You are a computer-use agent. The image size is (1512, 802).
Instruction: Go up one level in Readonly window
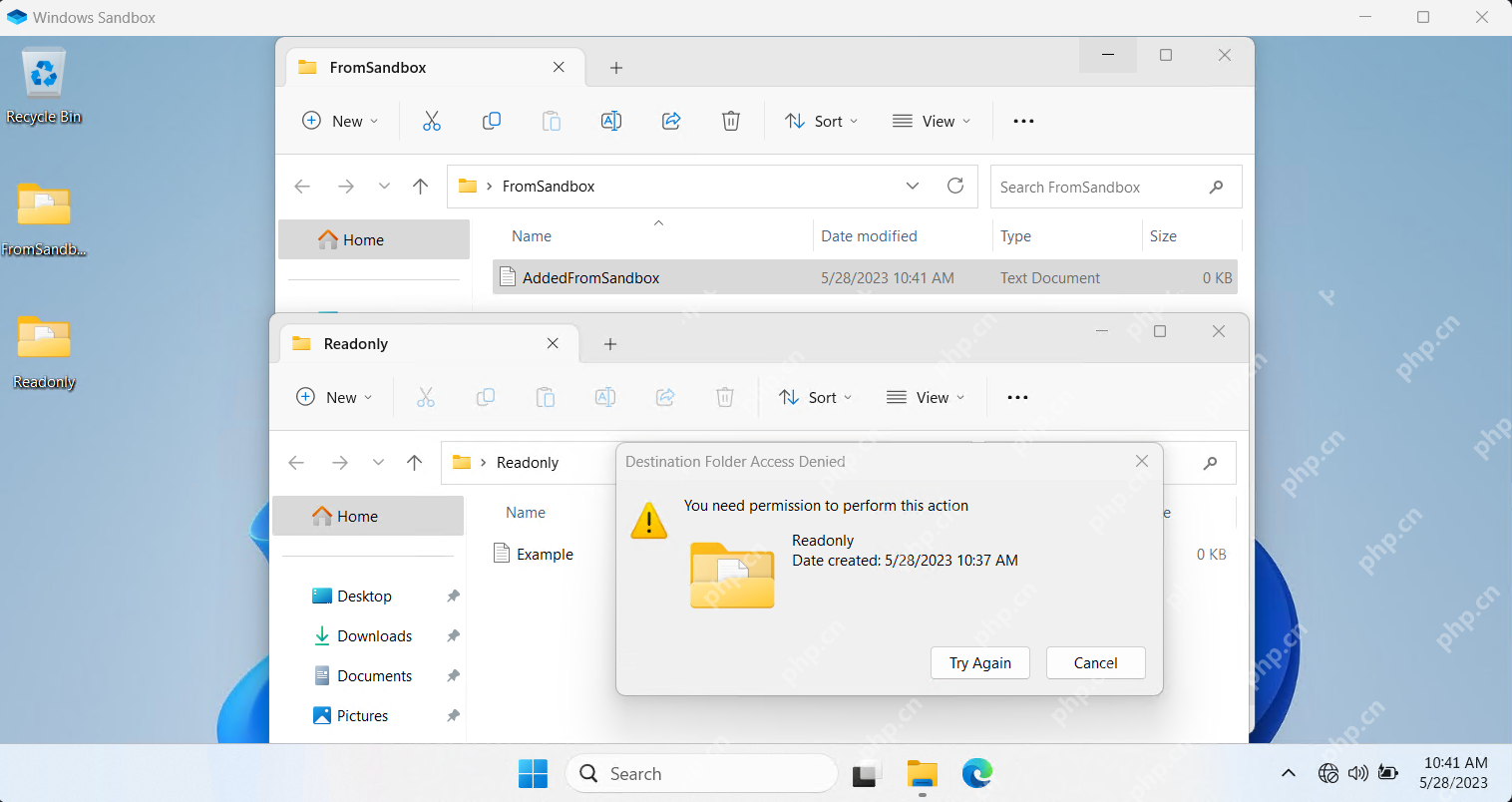point(414,463)
